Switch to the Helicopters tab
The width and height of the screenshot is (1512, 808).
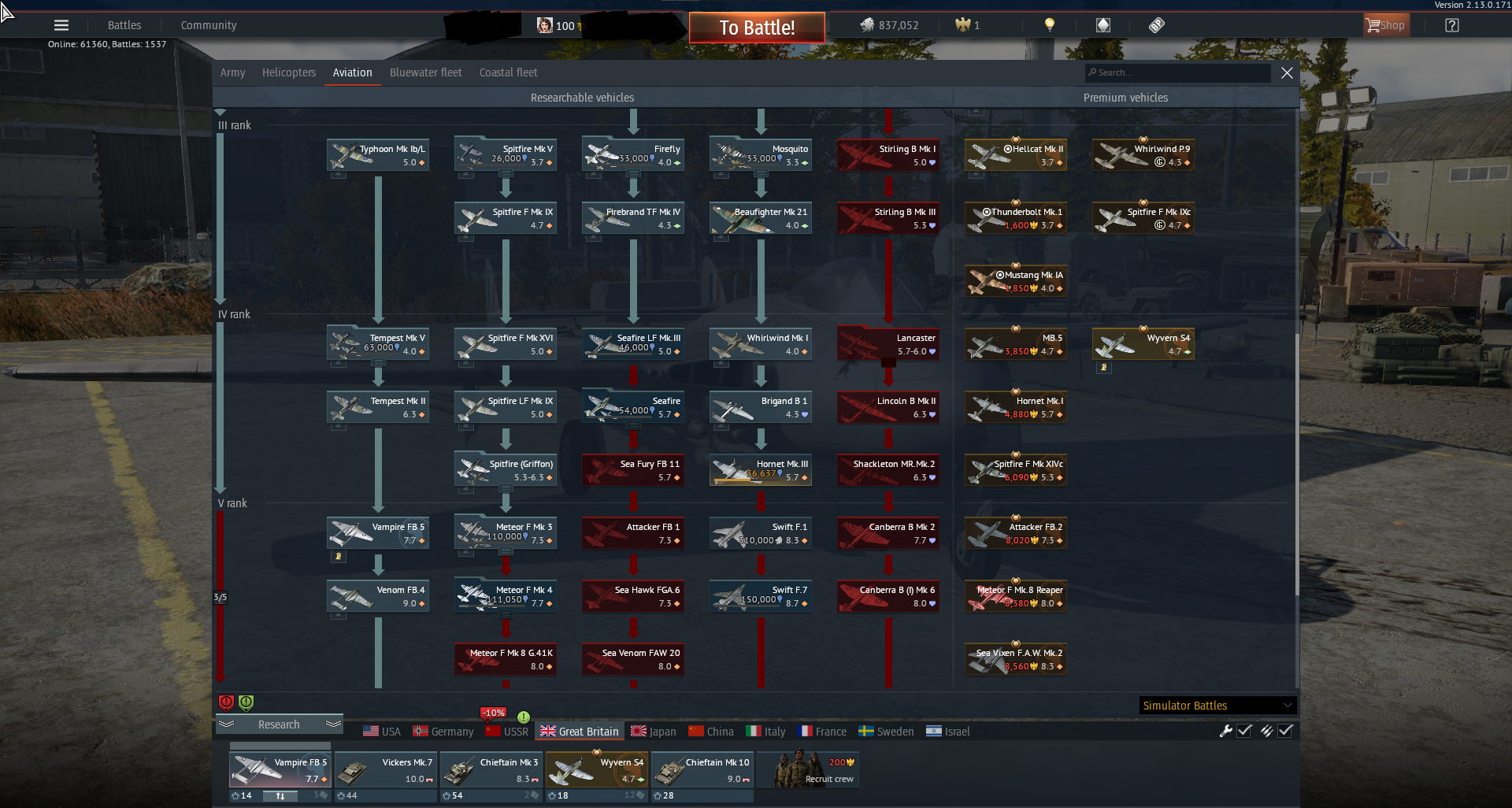(x=289, y=72)
